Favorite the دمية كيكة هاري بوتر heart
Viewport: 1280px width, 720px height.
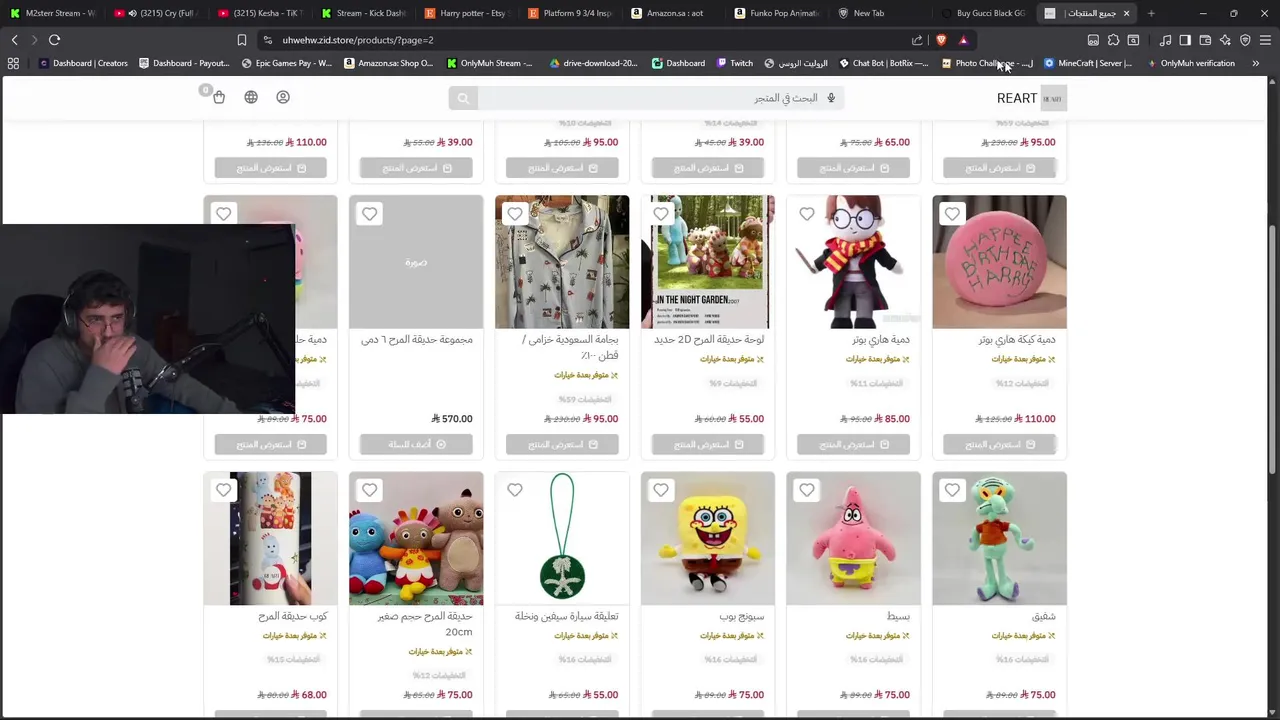(952, 213)
